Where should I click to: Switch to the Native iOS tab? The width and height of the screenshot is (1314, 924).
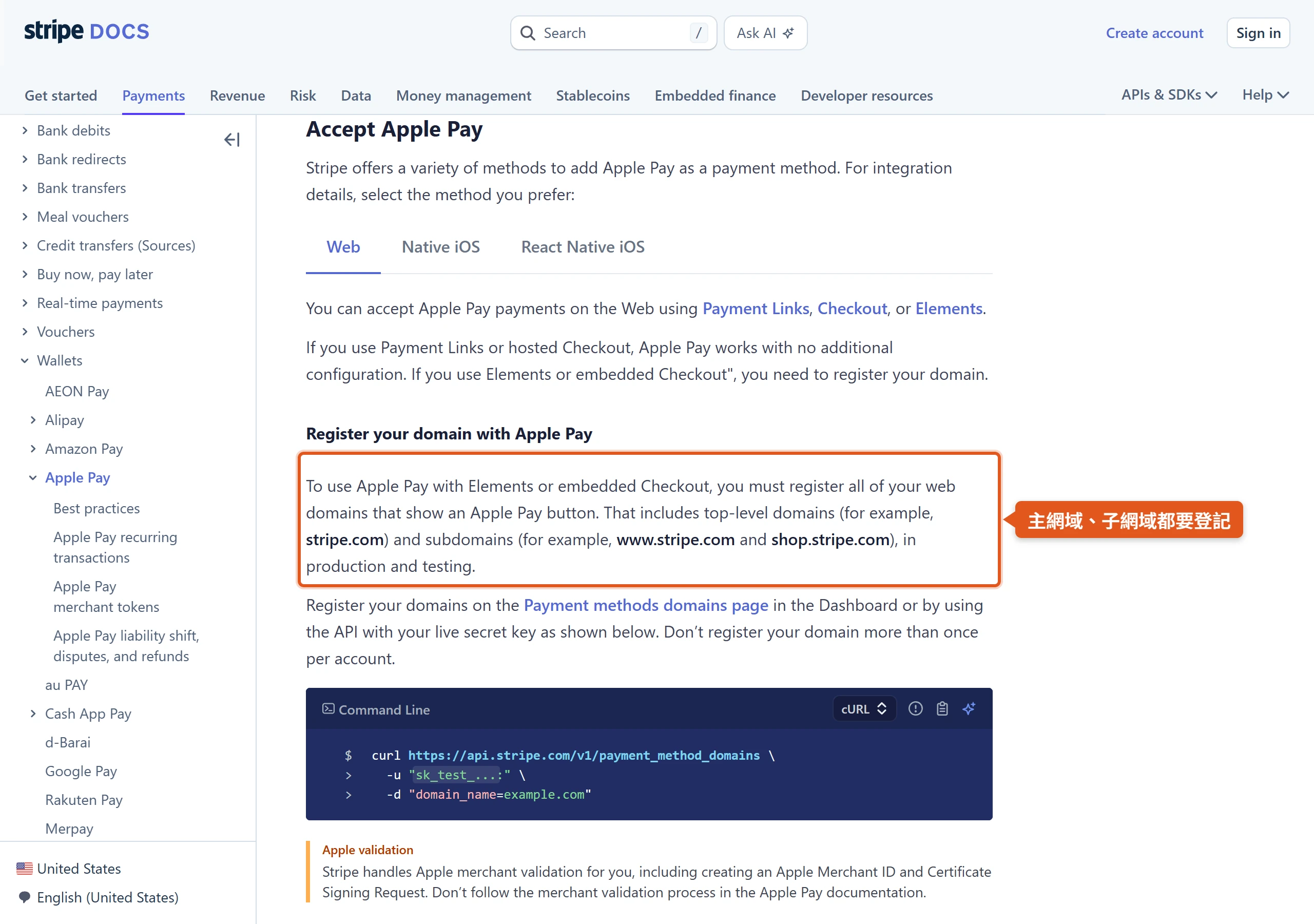(441, 247)
